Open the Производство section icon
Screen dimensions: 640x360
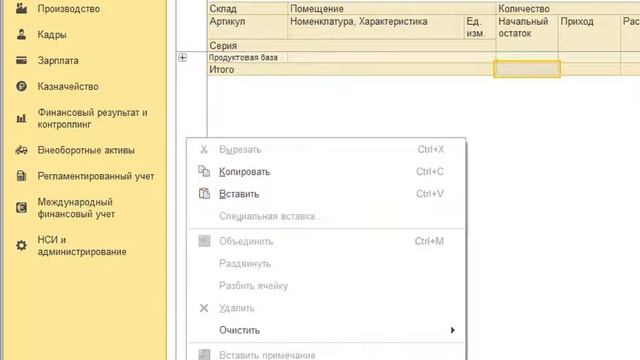[x=21, y=8]
